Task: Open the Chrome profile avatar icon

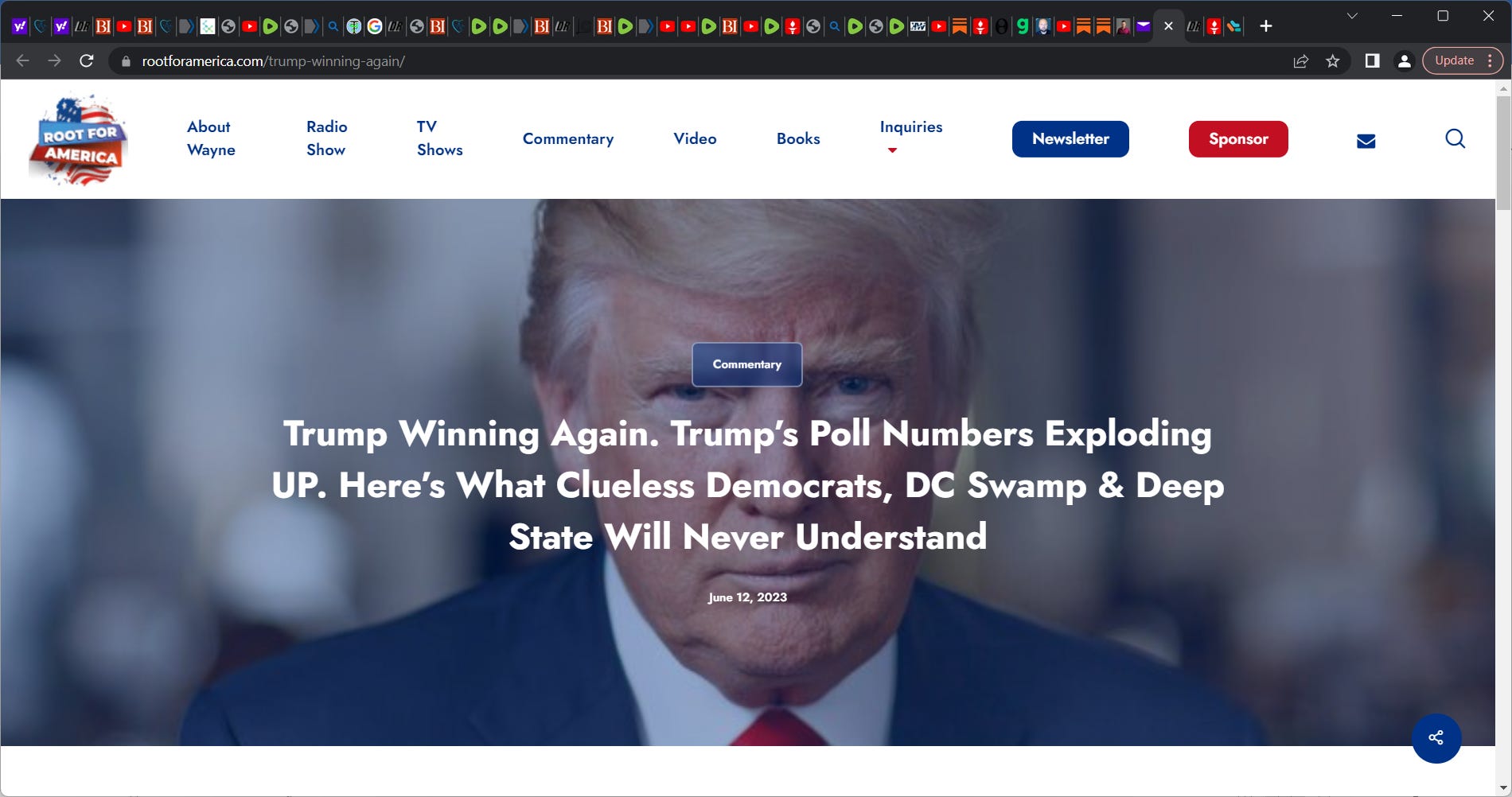Action: [1404, 61]
